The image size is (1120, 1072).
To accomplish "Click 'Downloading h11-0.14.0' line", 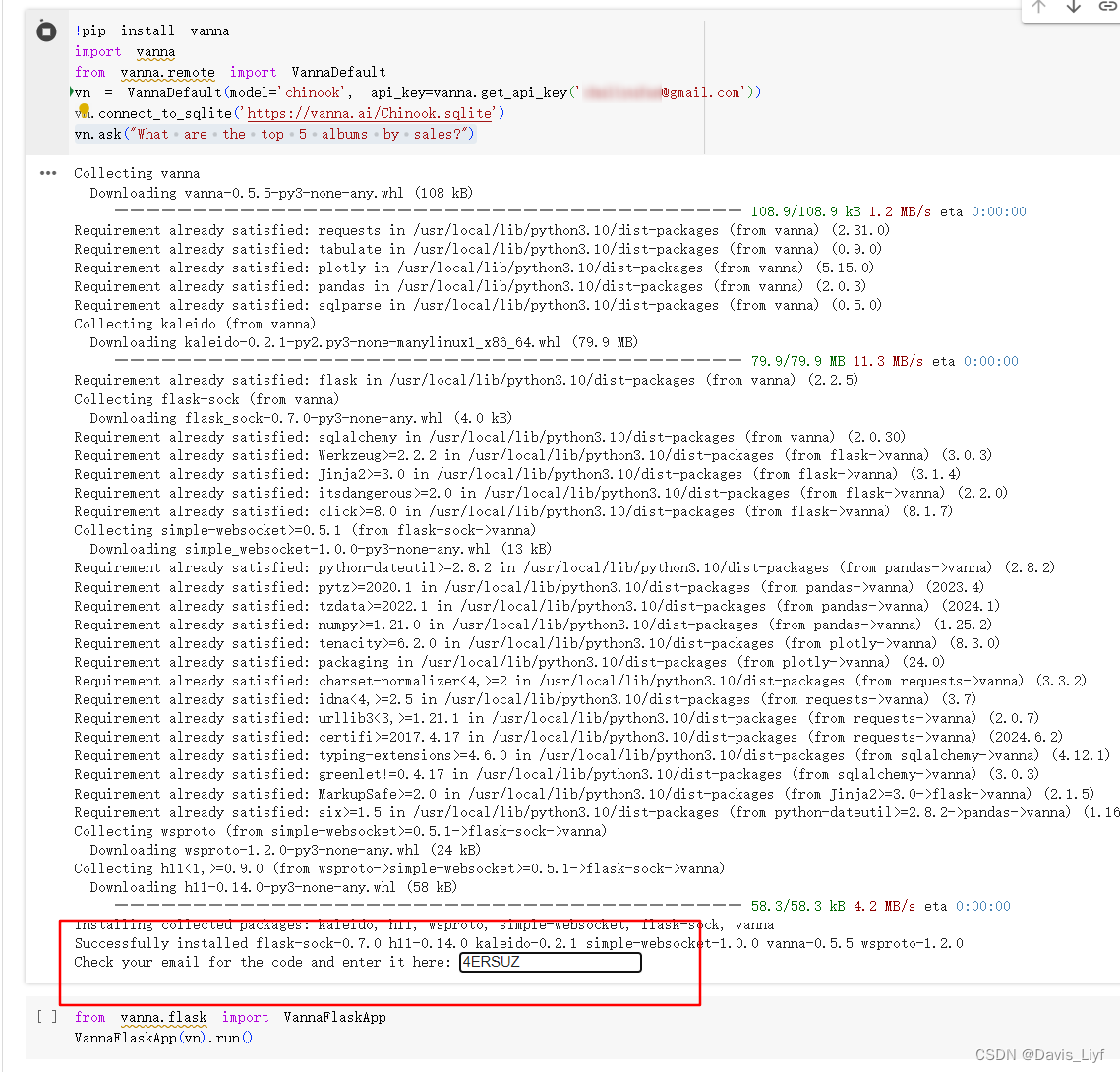I will [x=272, y=887].
